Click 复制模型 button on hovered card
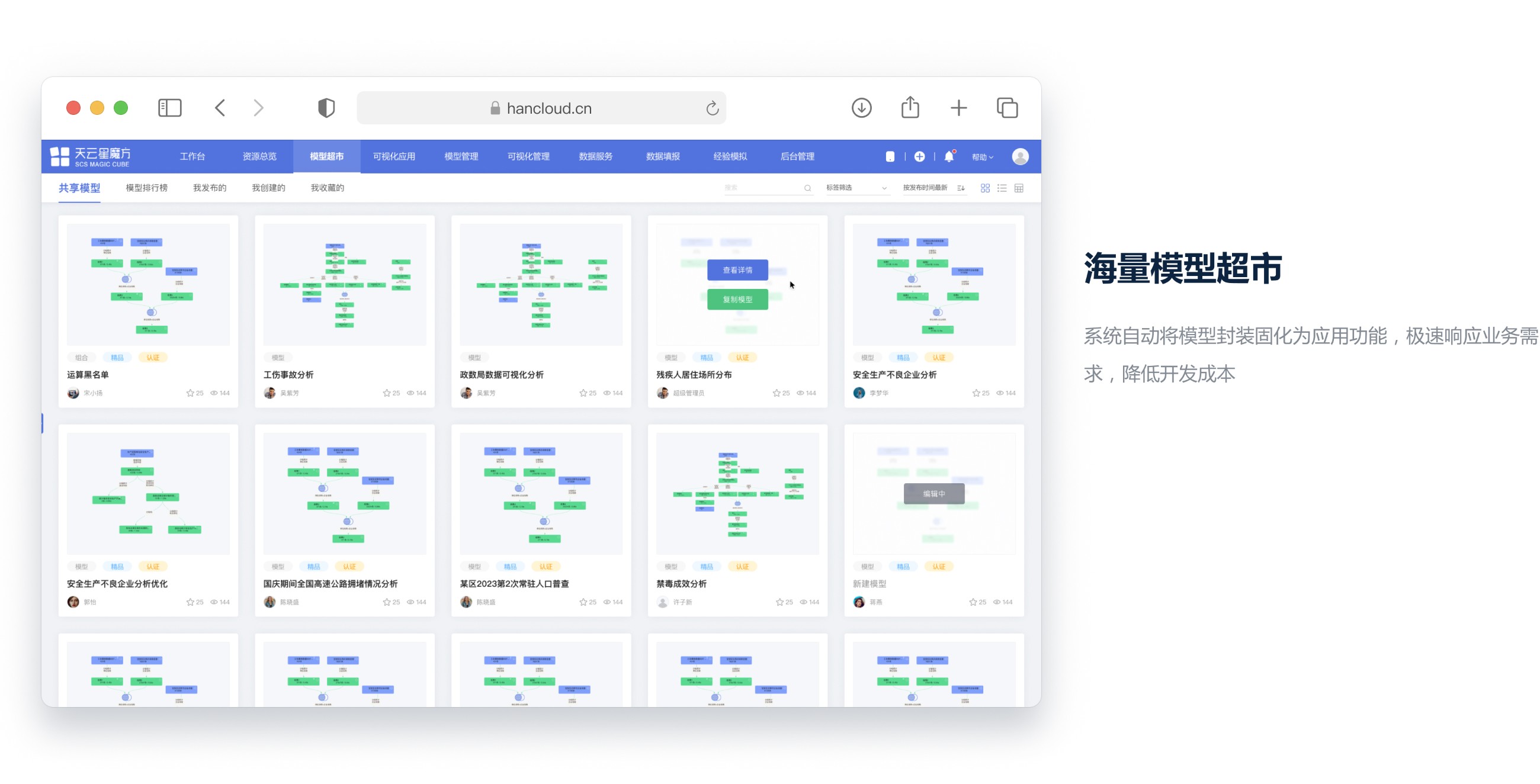This screenshot has height=784, width=1540. 737,300
